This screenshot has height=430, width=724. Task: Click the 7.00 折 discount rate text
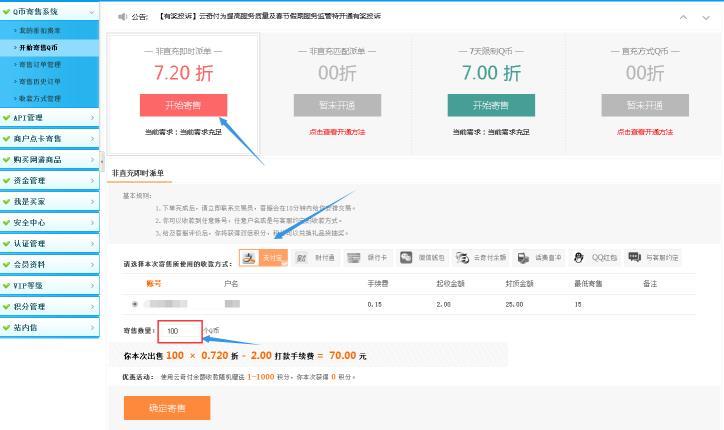[x=491, y=73]
